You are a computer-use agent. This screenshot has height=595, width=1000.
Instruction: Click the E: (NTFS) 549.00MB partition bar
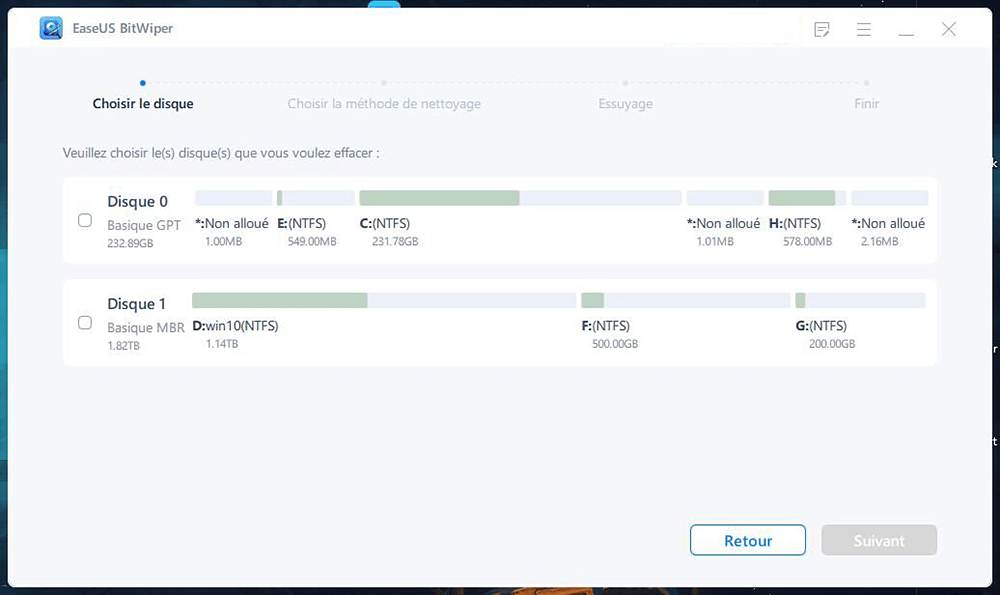(x=315, y=198)
